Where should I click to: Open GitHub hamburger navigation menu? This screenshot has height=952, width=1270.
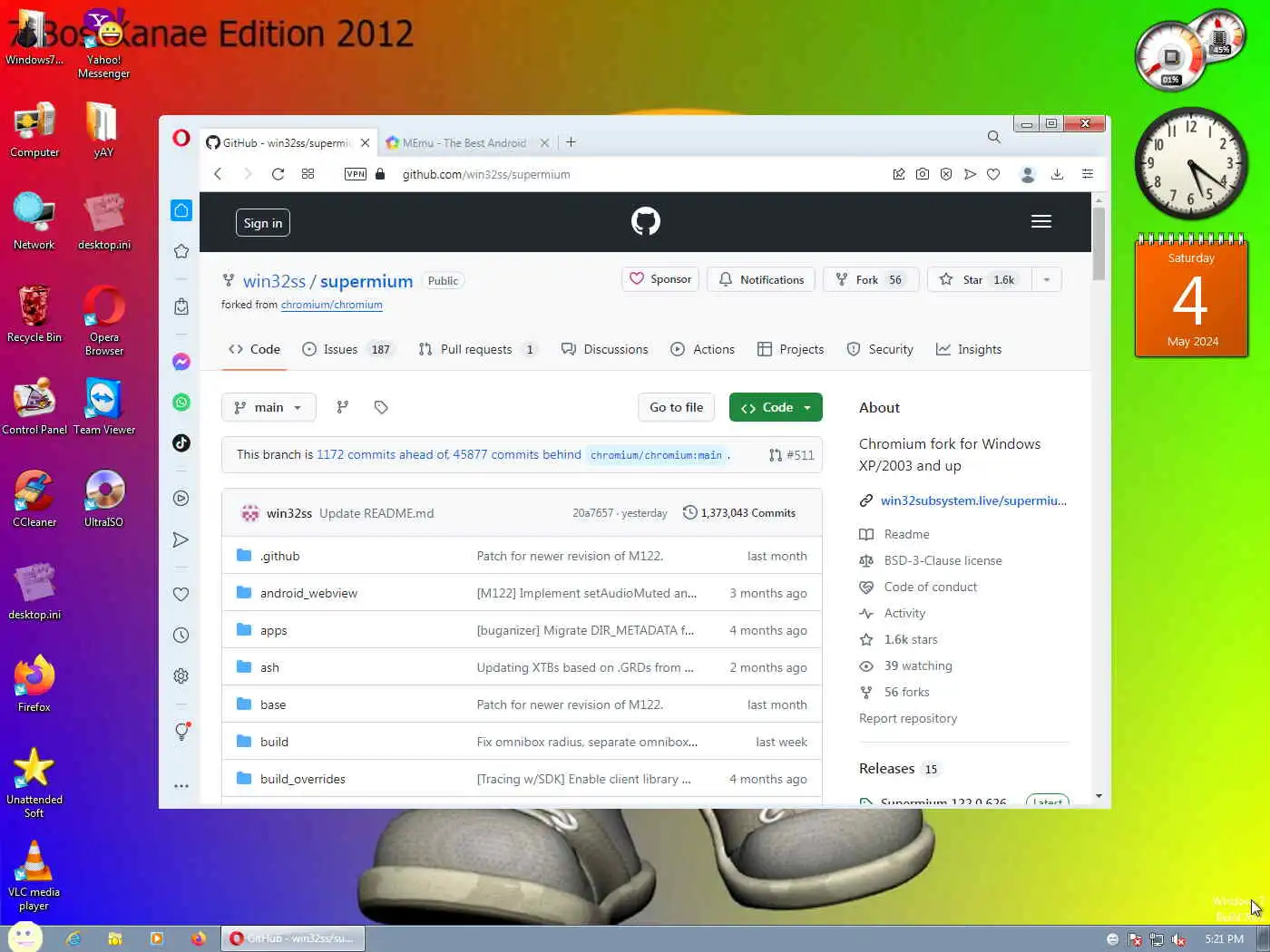1041,221
